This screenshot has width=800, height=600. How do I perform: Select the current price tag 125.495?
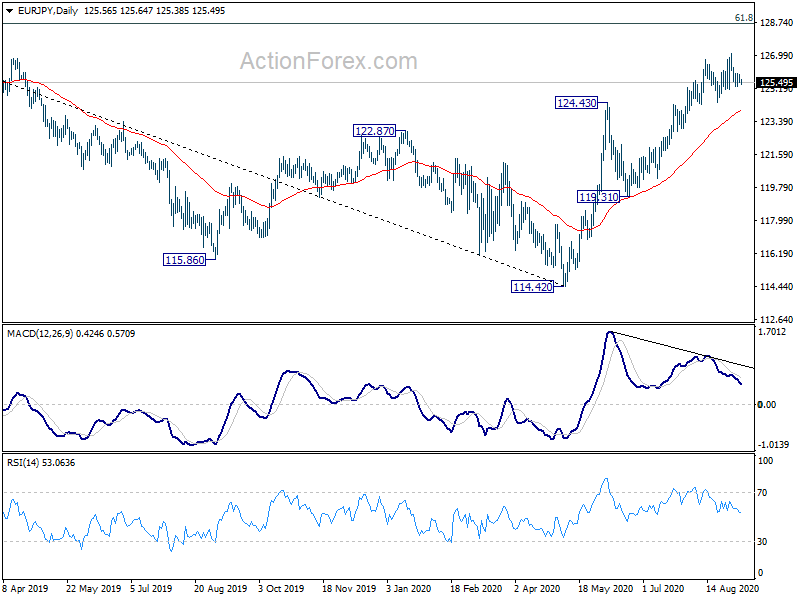coord(776,83)
